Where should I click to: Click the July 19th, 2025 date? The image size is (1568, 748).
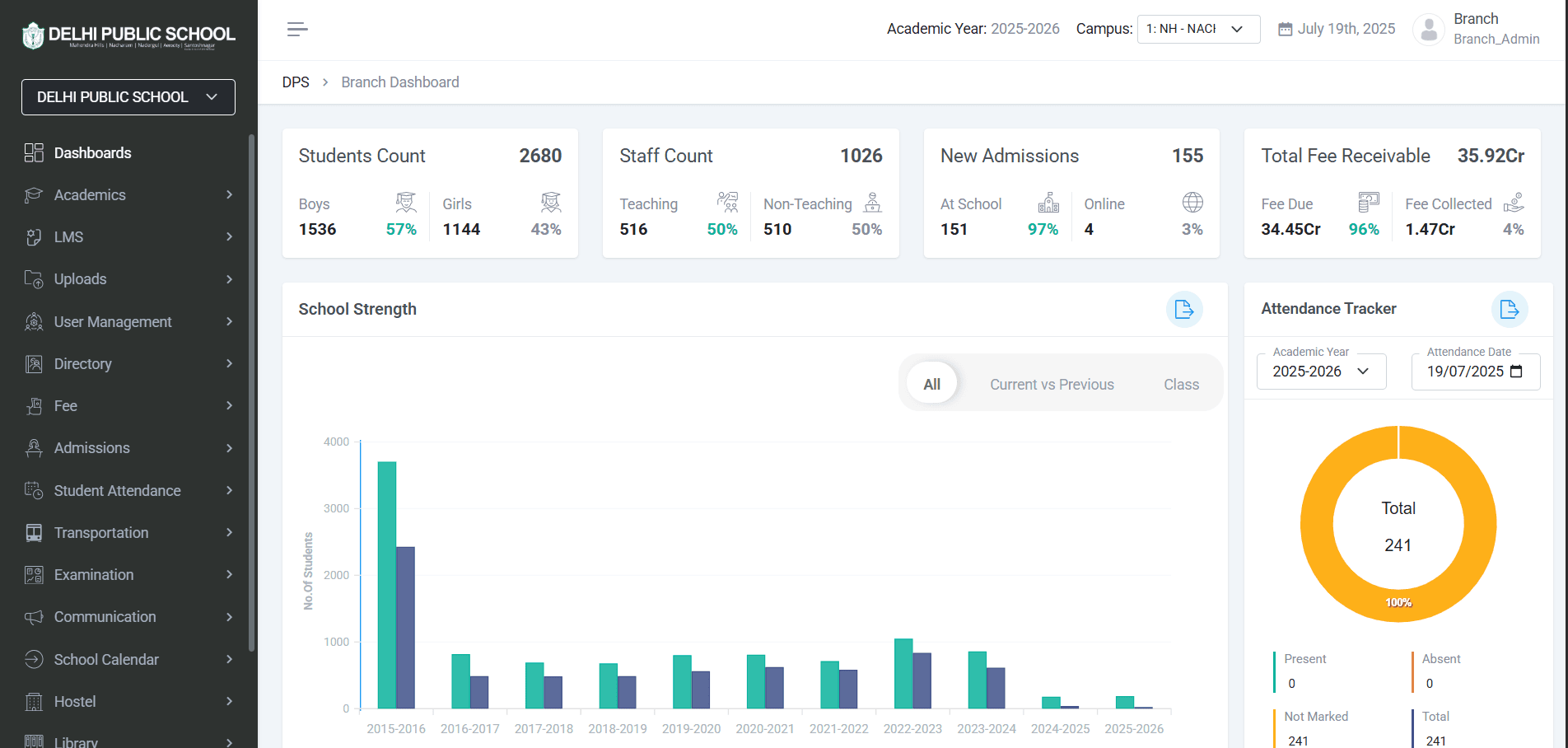(x=1346, y=29)
